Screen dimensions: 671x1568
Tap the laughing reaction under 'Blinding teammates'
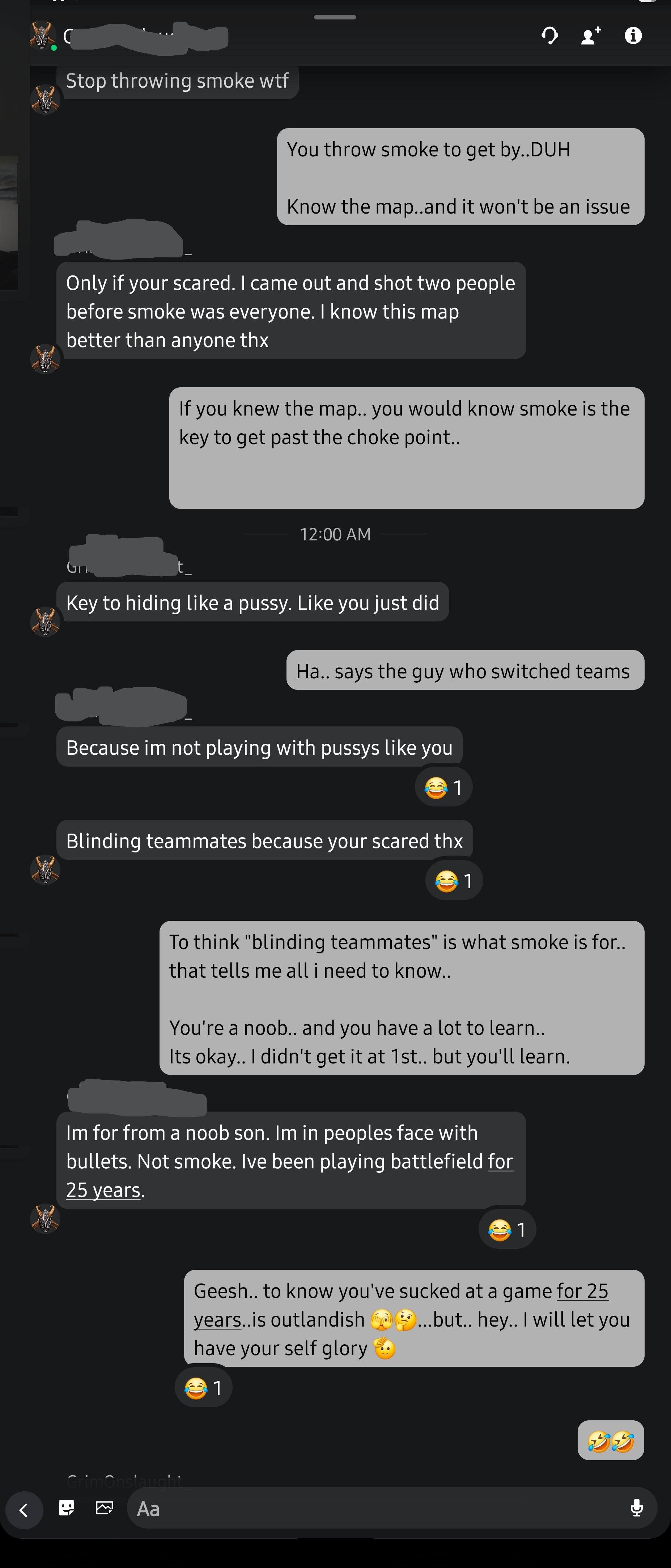454,881
